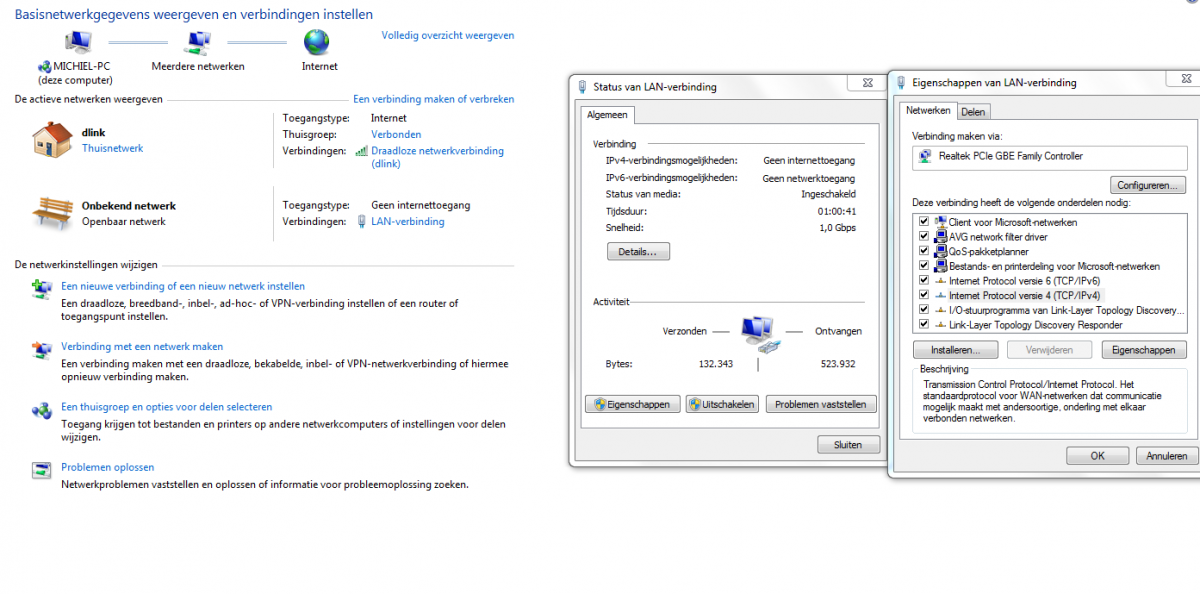Click the Annuleren button
This screenshot has width=1200, height=594.
[1166, 455]
